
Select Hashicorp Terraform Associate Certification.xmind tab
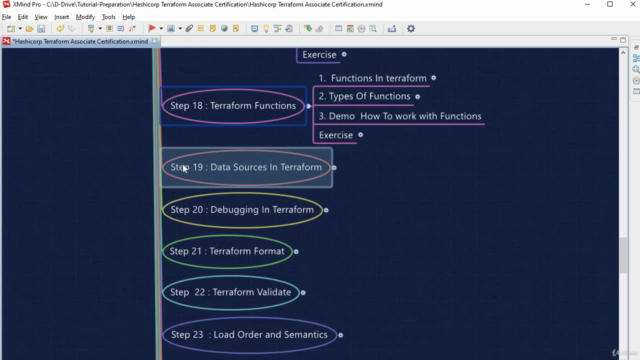80,41
